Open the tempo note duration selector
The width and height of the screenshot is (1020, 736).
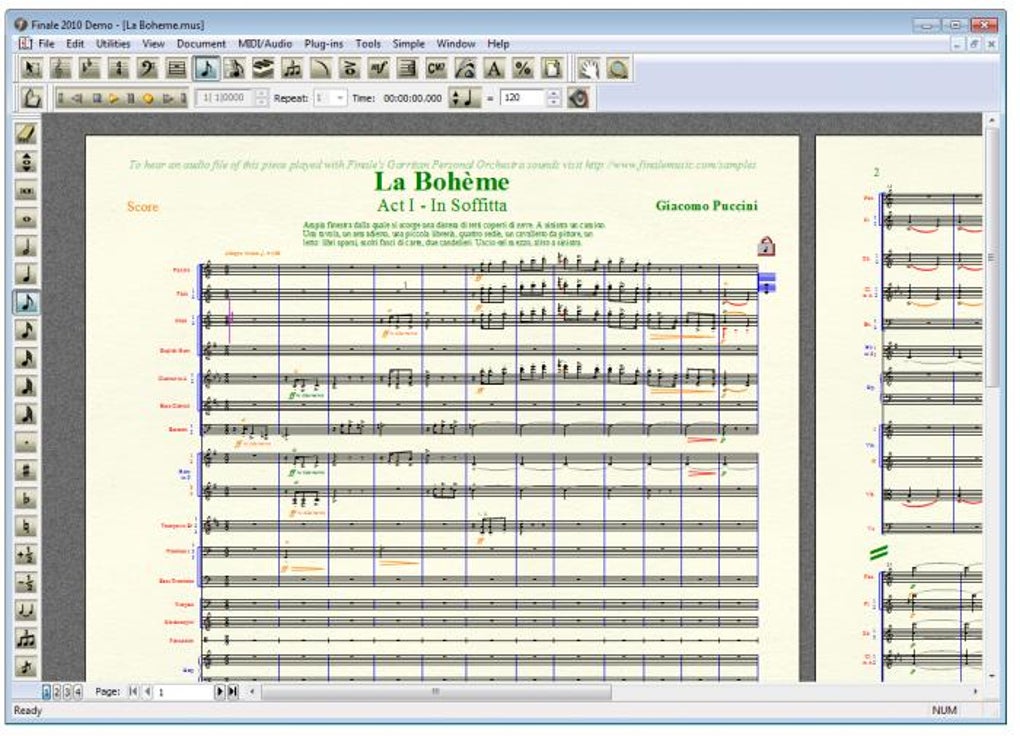(x=465, y=98)
